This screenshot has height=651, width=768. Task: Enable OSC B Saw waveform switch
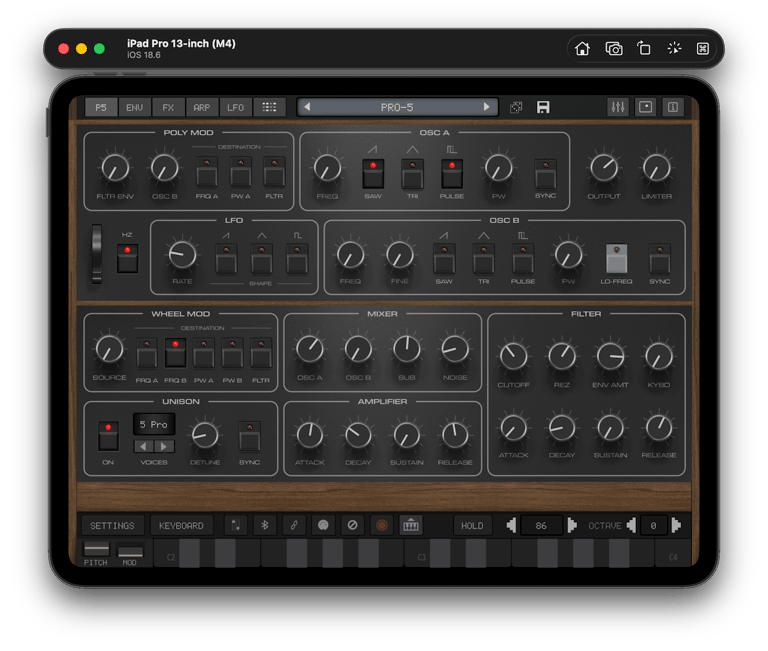(x=444, y=258)
